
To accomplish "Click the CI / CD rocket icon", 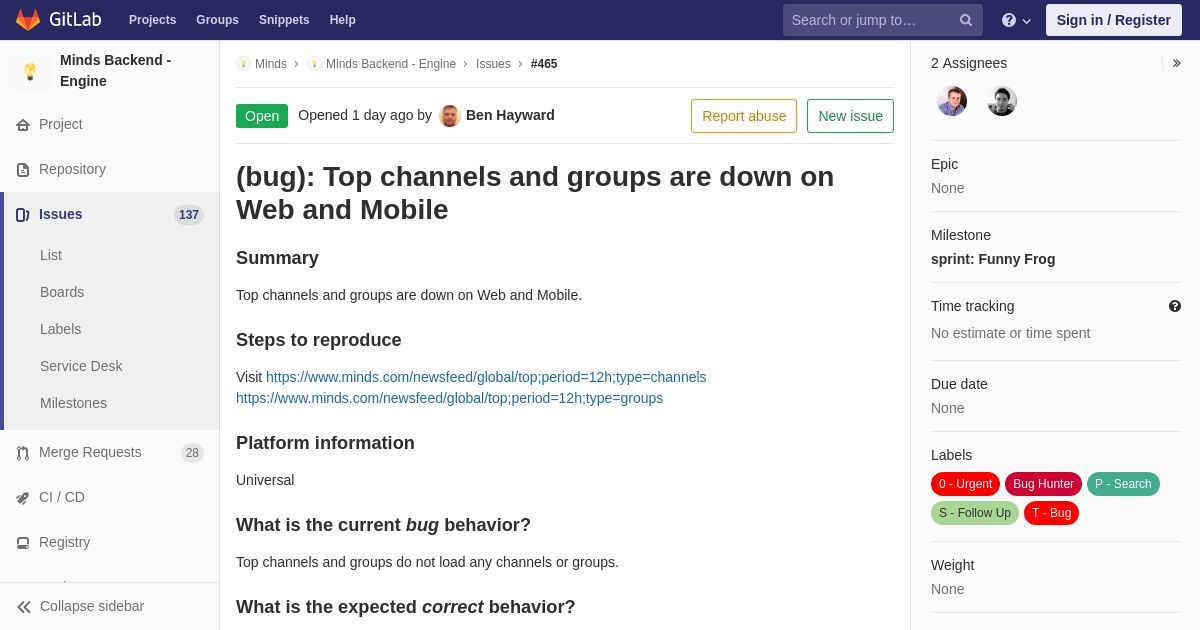I will point(23,498).
